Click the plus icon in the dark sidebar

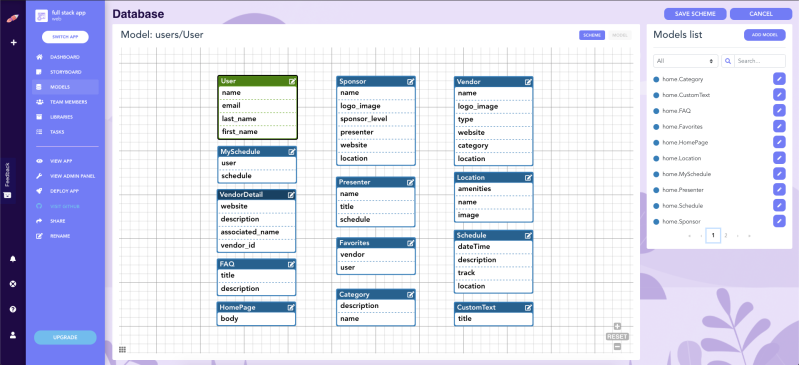[x=14, y=42]
